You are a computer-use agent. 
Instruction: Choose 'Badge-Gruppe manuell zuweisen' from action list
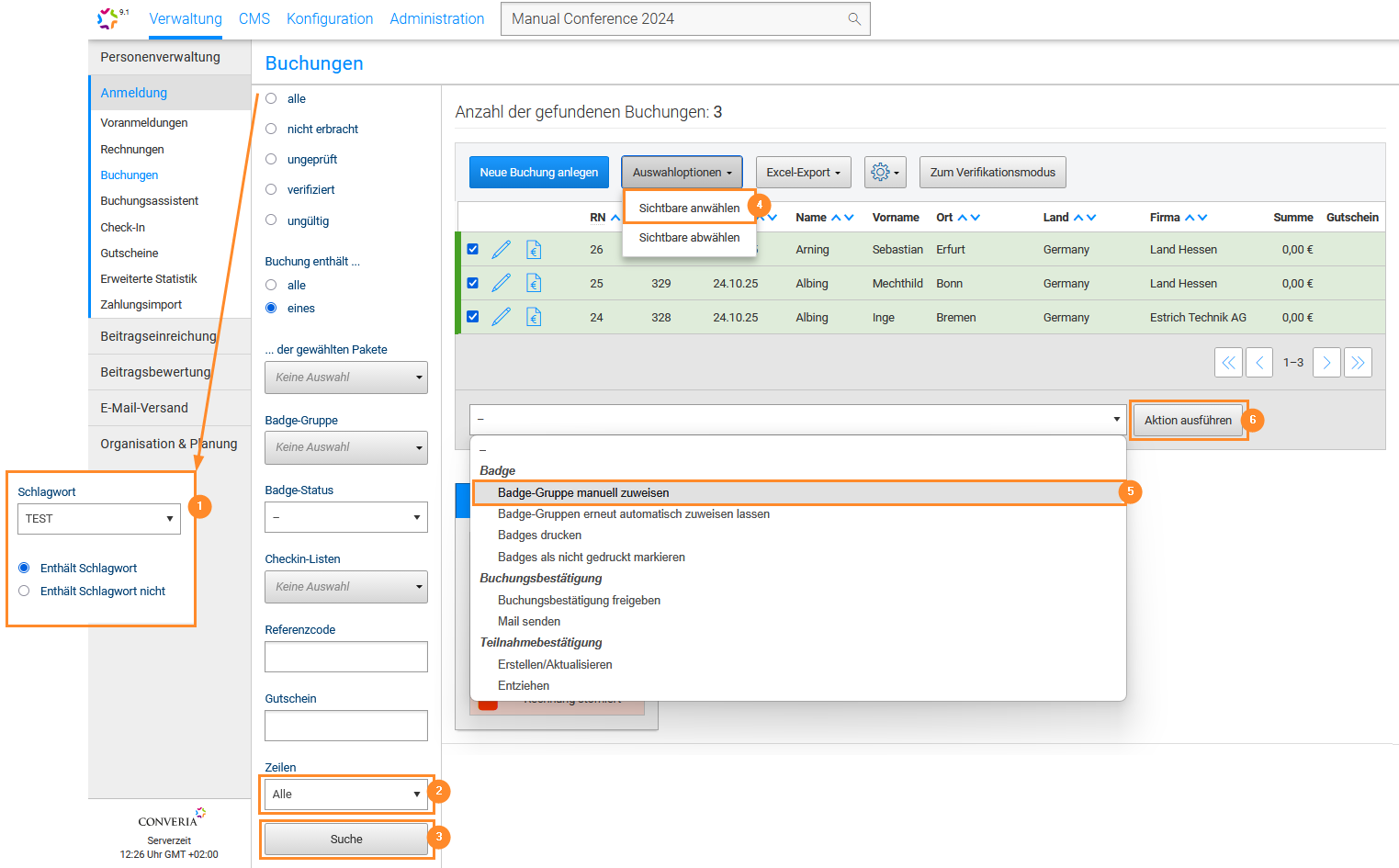583,493
